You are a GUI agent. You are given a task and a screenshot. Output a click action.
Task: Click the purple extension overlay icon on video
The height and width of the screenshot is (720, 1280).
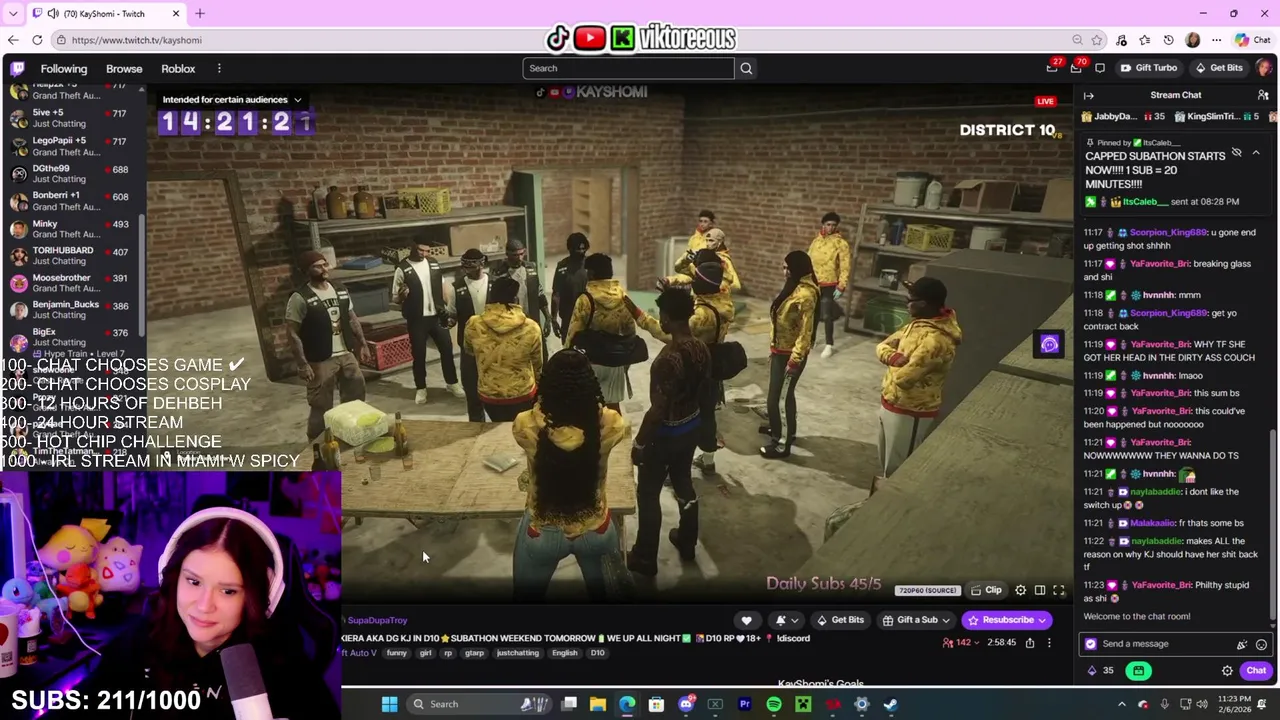(1049, 345)
